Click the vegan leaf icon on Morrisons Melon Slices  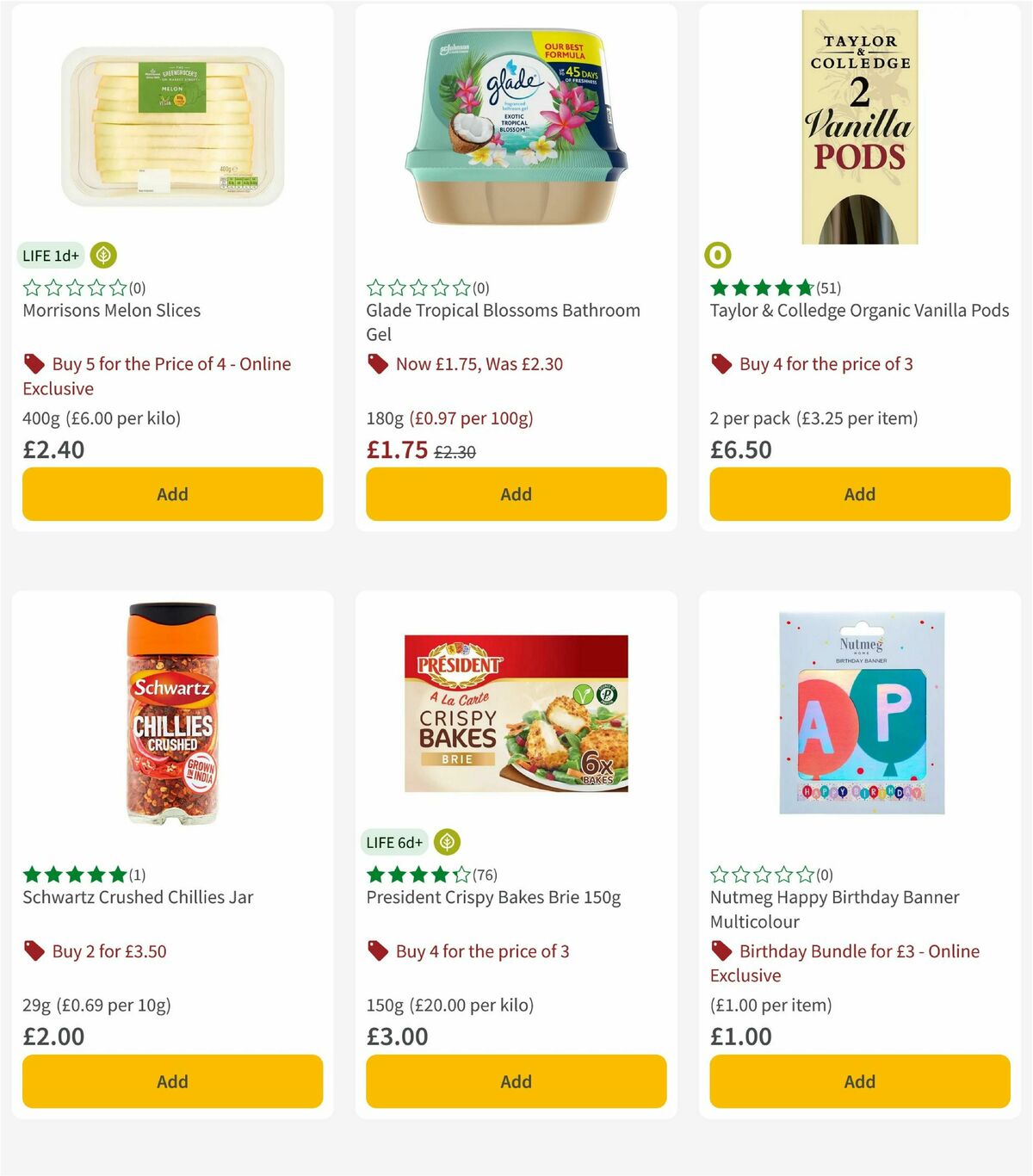point(102,256)
